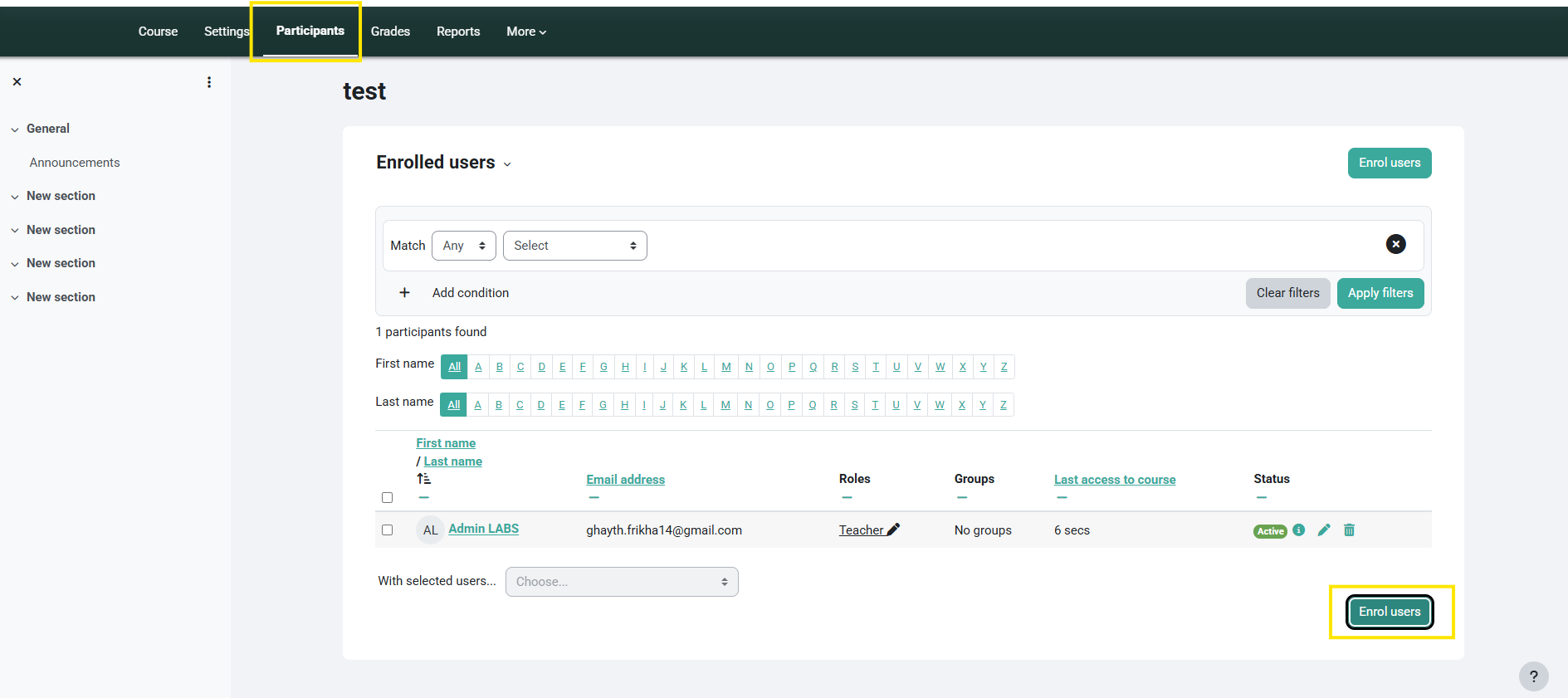Switch to the Grades tab

pyautogui.click(x=390, y=32)
